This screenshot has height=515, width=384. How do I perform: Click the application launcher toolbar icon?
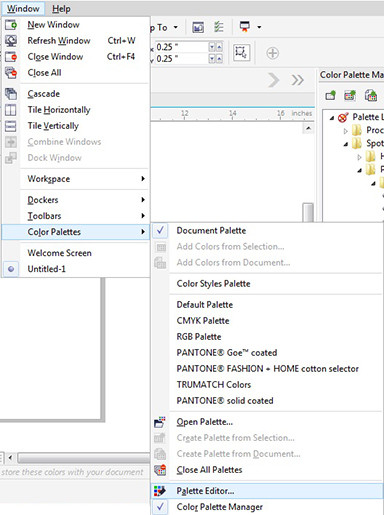click(245, 27)
